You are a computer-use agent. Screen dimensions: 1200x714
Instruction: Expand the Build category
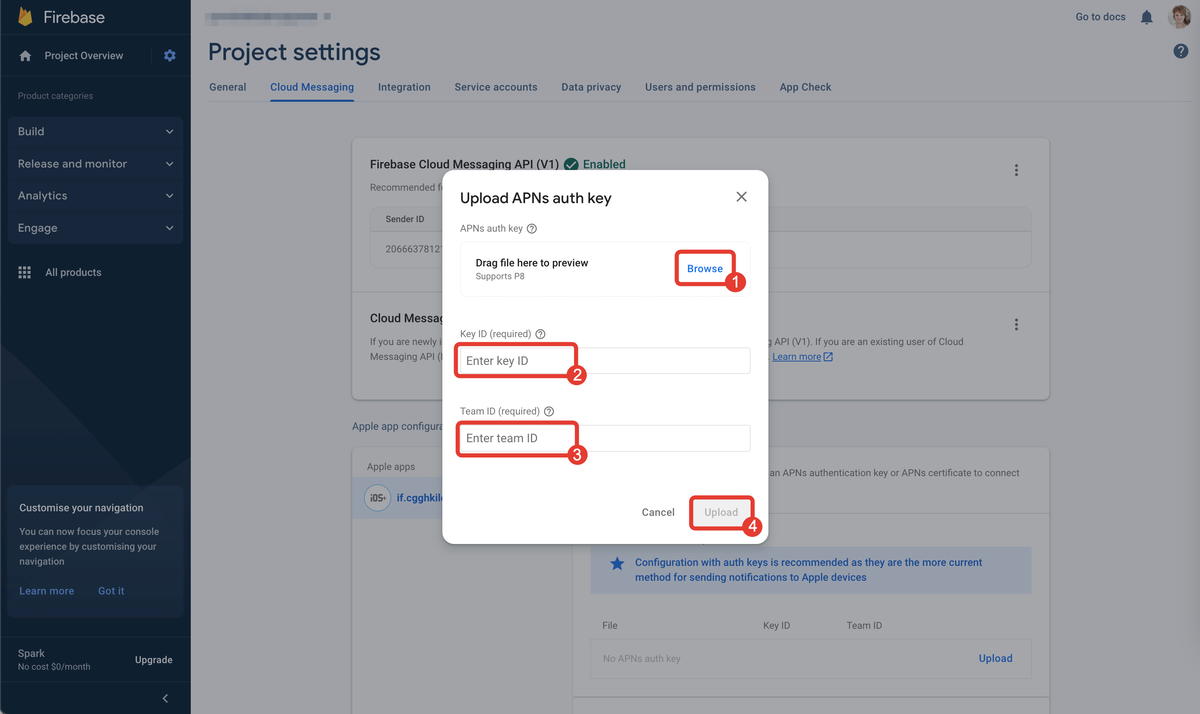[x=95, y=131]
